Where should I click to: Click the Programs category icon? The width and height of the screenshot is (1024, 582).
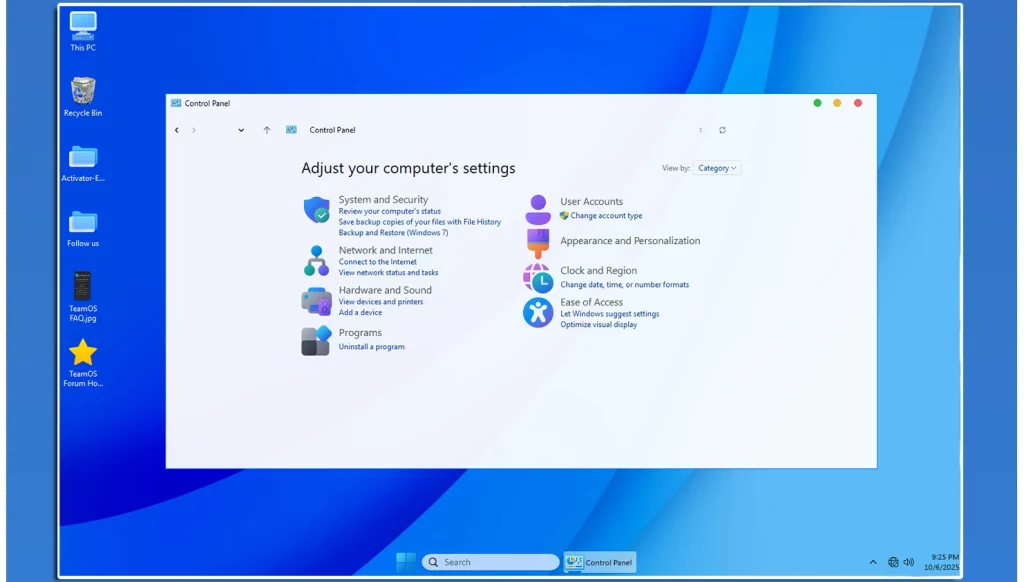(316, 340)
